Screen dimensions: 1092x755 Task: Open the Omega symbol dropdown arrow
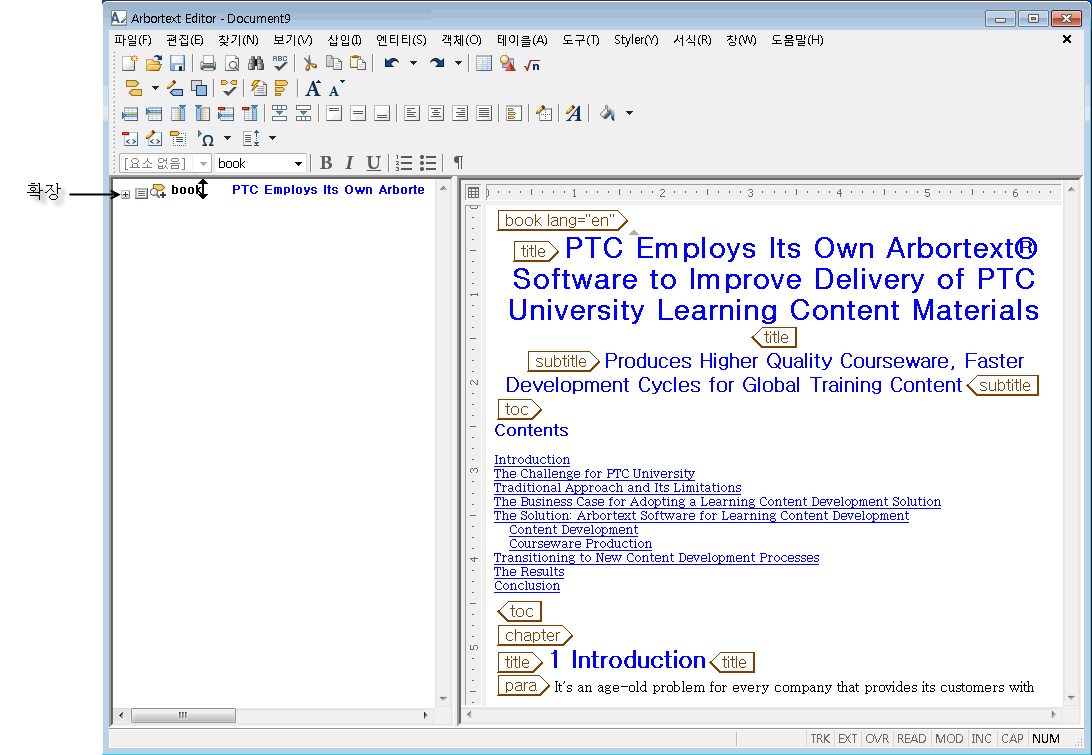point(227,139)
